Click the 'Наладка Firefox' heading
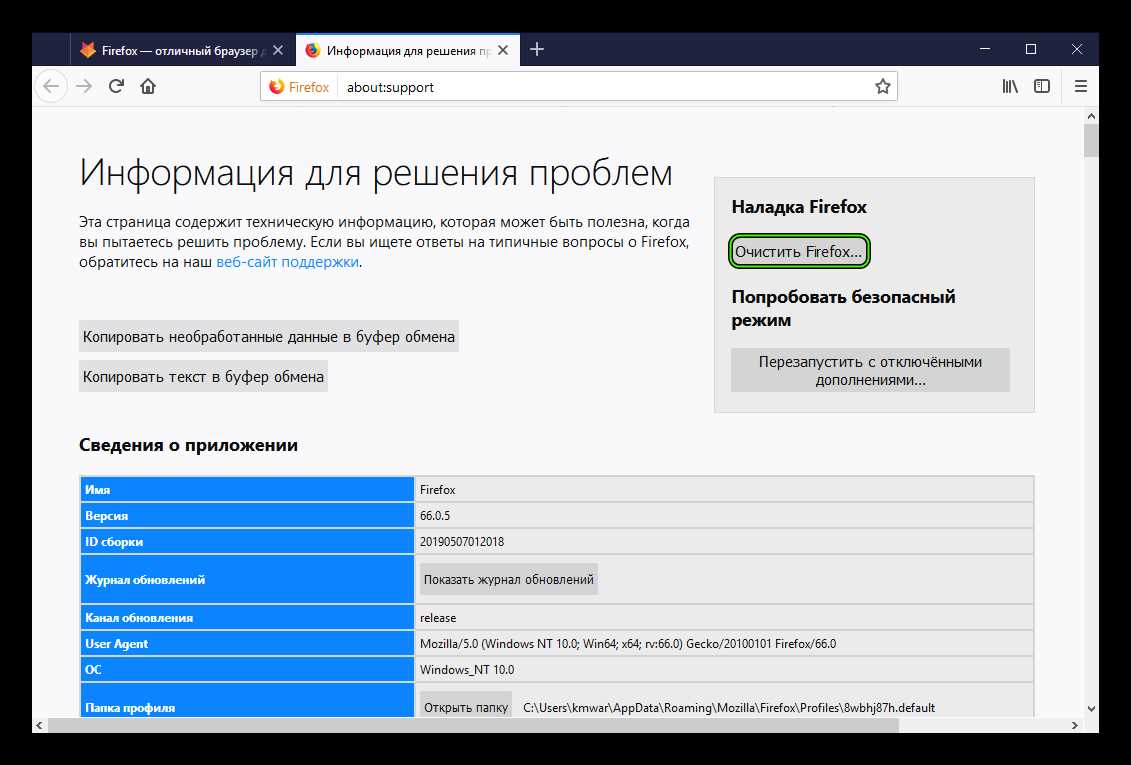 click(x=798, y=207)
